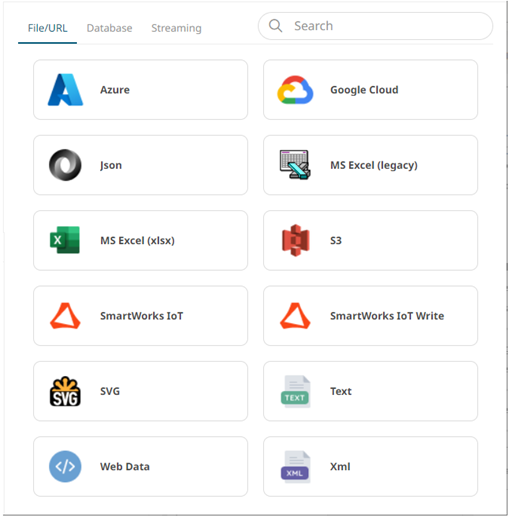Image resolution: width=509 pixels, height=517 pixels.
Task: Pick the SVG label
Action: (110, 391)
